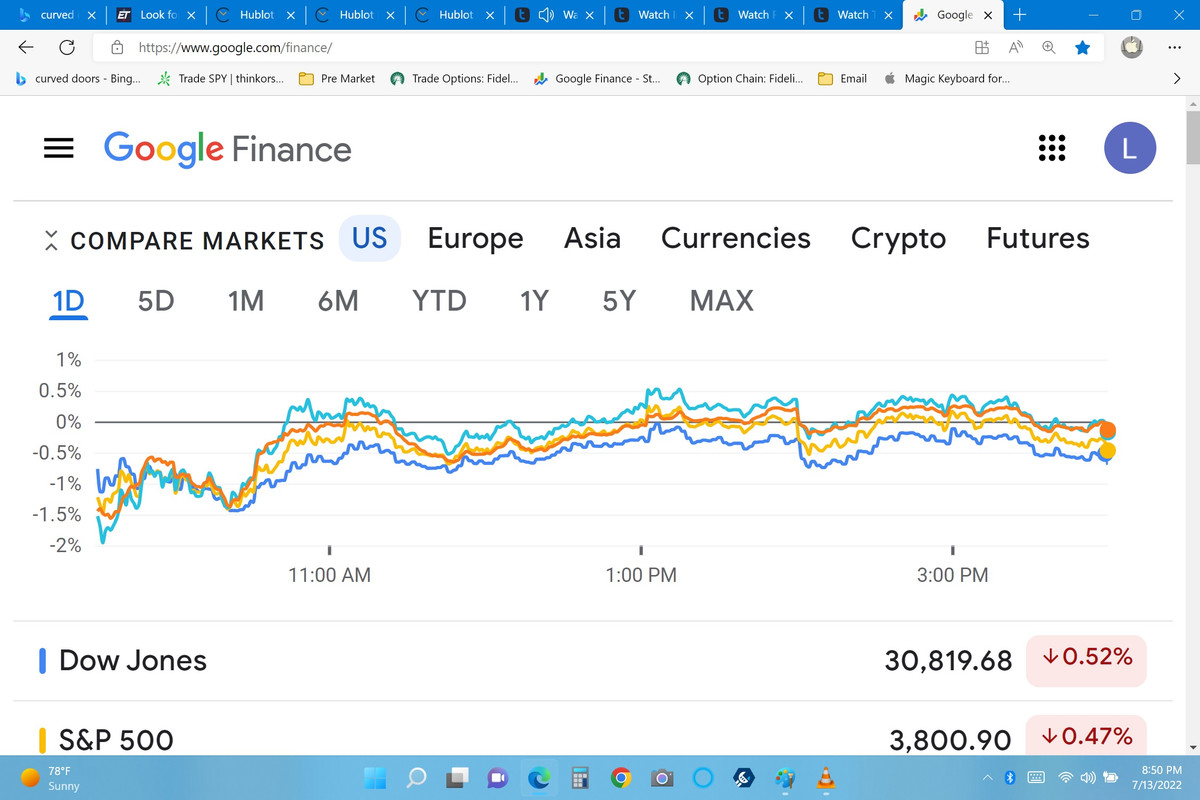The image size is (1200, 800).
Task: Open the Email favorites folder
Action: [x=842, y=78]
